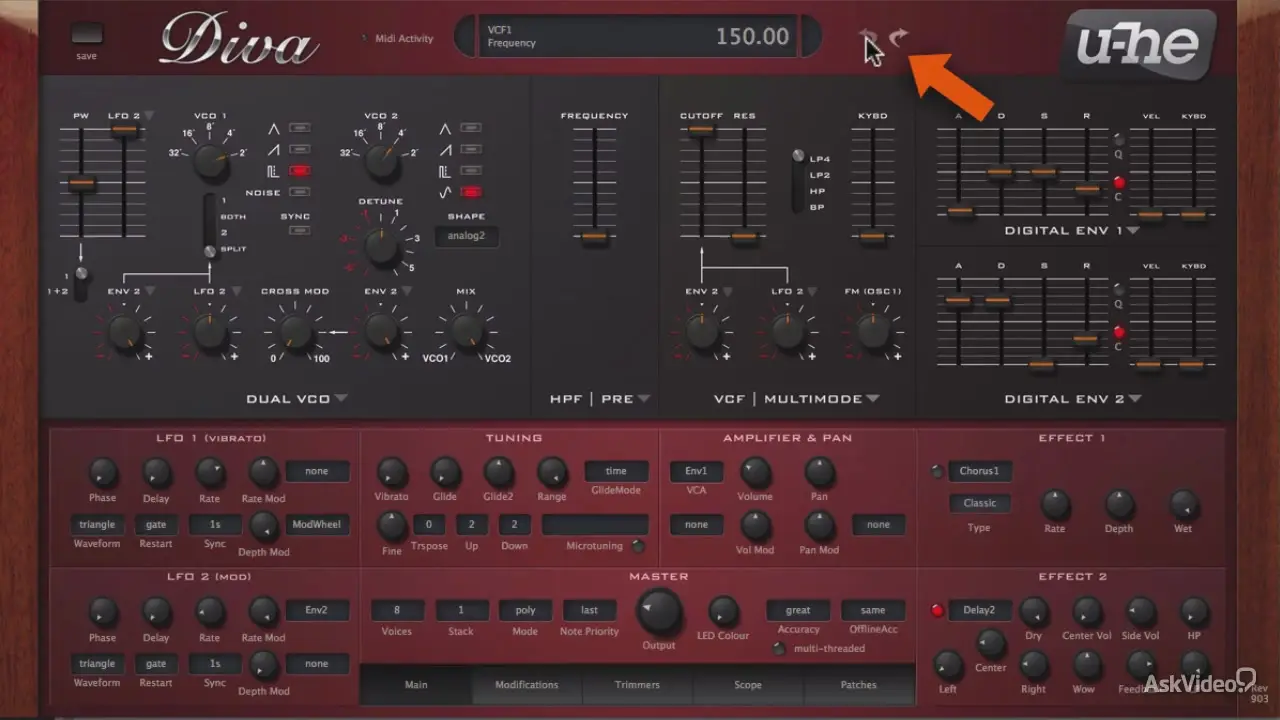The image size is (1280, 720).
Task: Toggle the oscillator Sync switch
Action: (299, 230)
